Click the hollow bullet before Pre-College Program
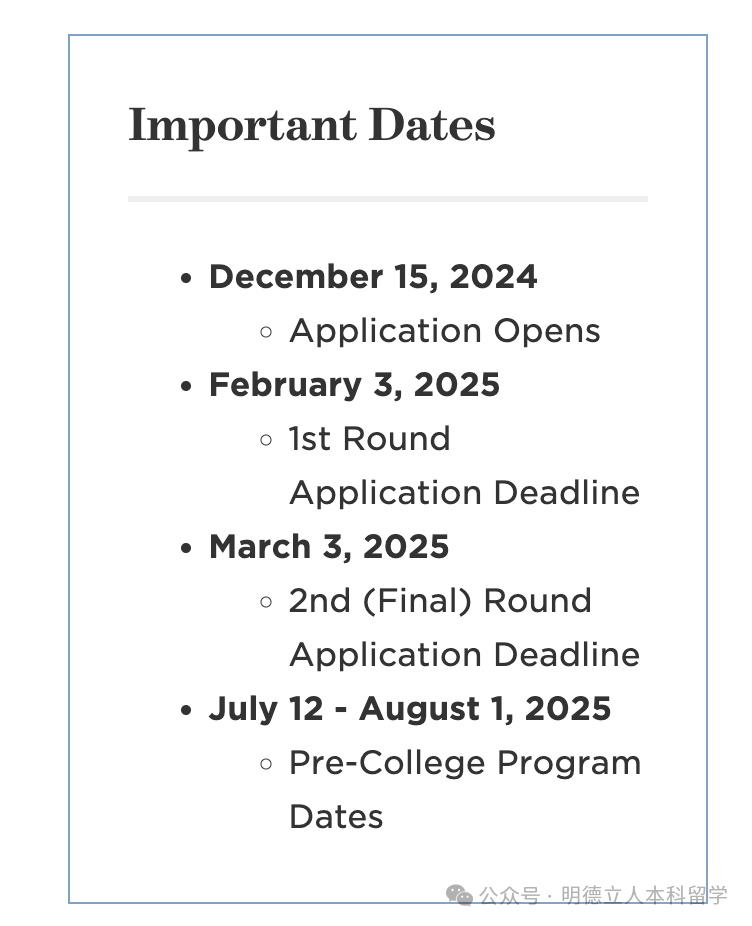 (266, 764)
